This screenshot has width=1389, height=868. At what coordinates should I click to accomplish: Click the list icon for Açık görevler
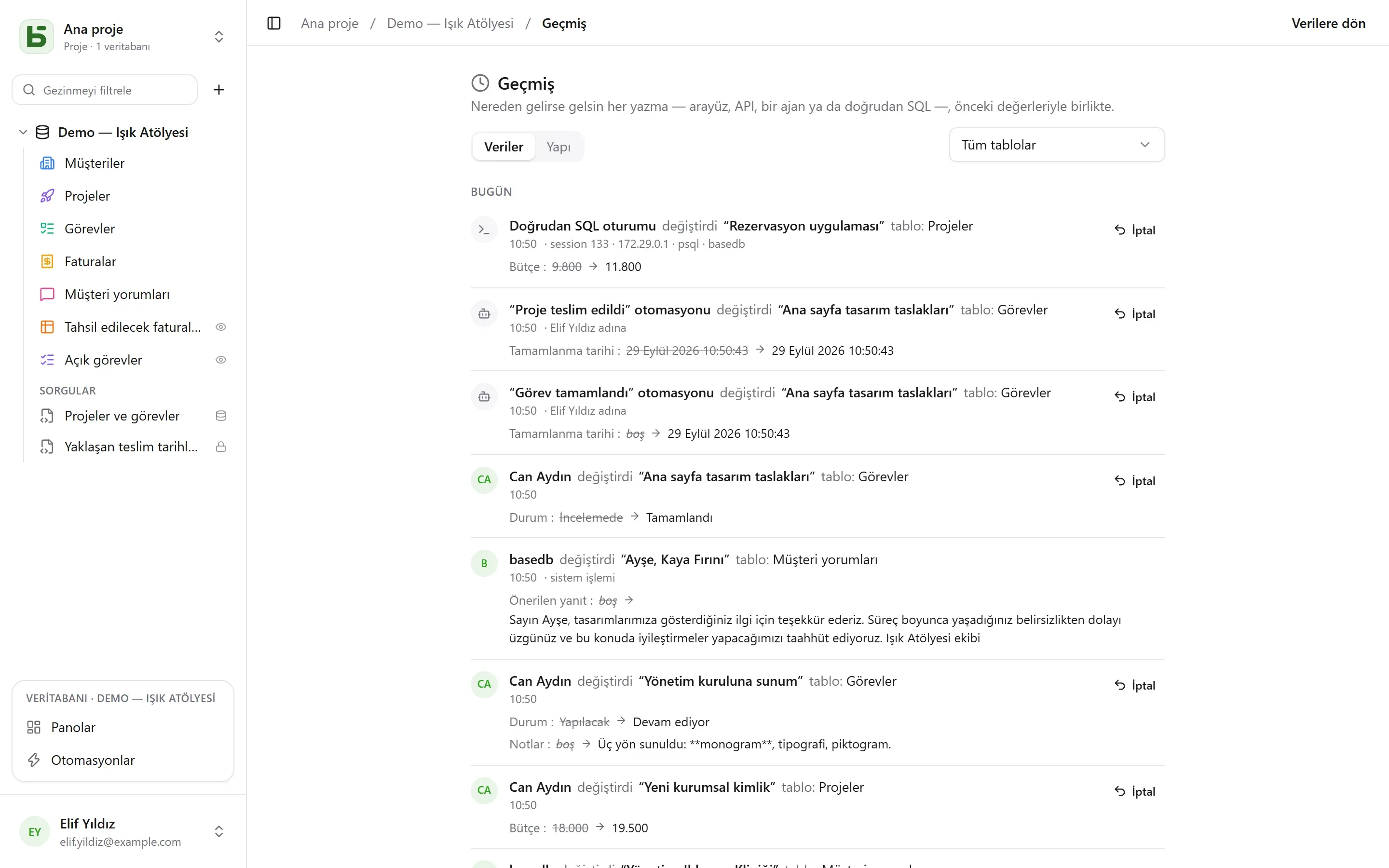[47, 359]
